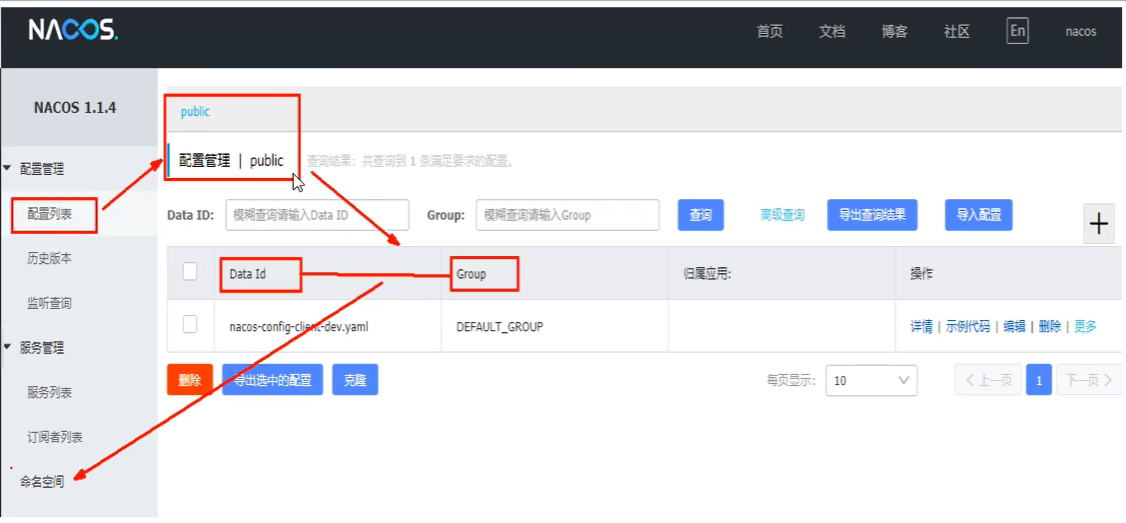Select 订阅者列表 in the sidebar
Viewport: 1126px width, 523px height.
[55, 438]
